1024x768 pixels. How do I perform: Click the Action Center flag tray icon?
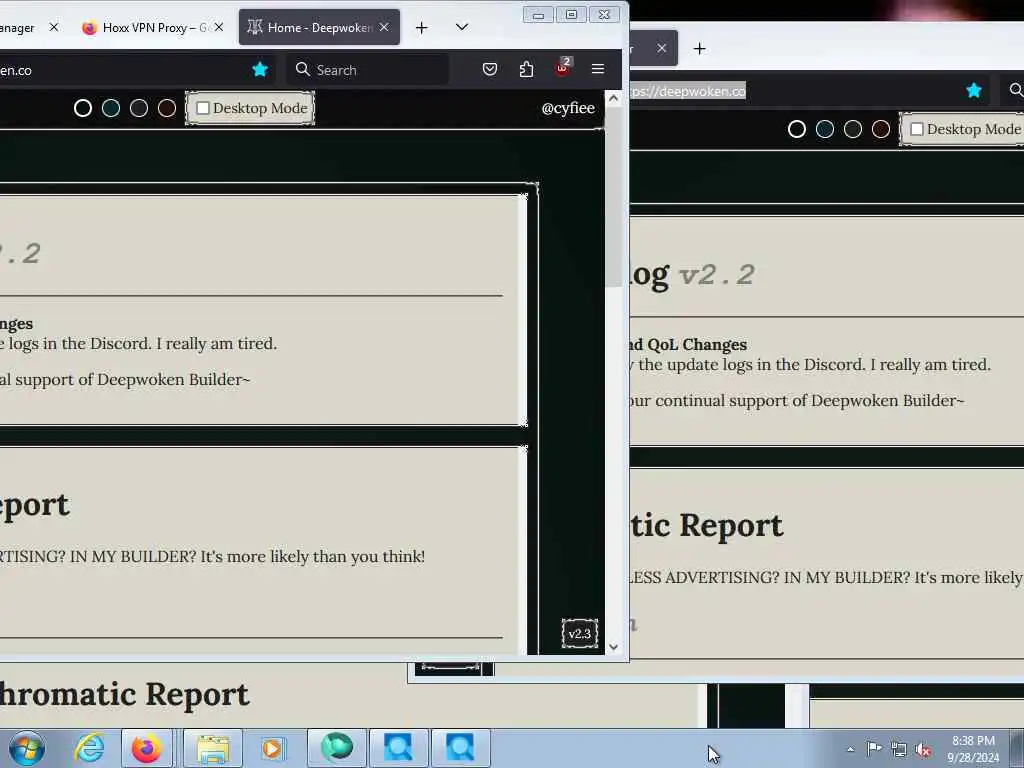tap(874, 749)
